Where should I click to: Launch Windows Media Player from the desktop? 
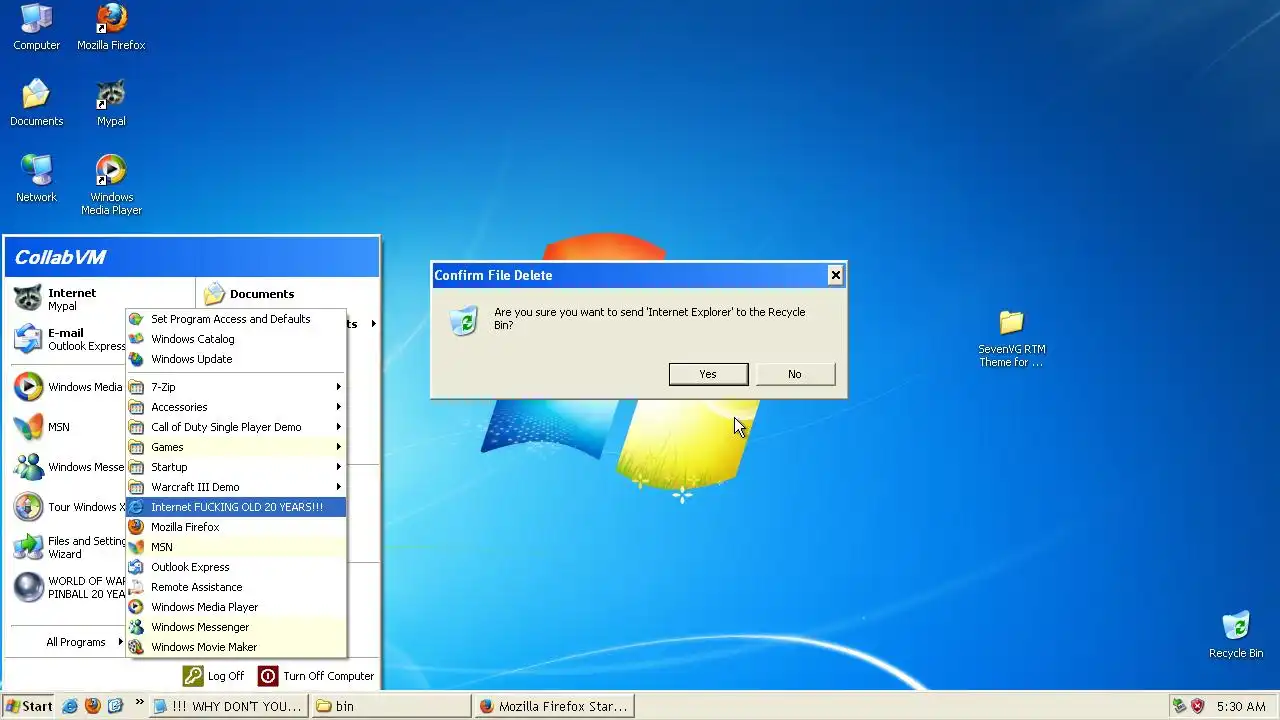(111, 185)
